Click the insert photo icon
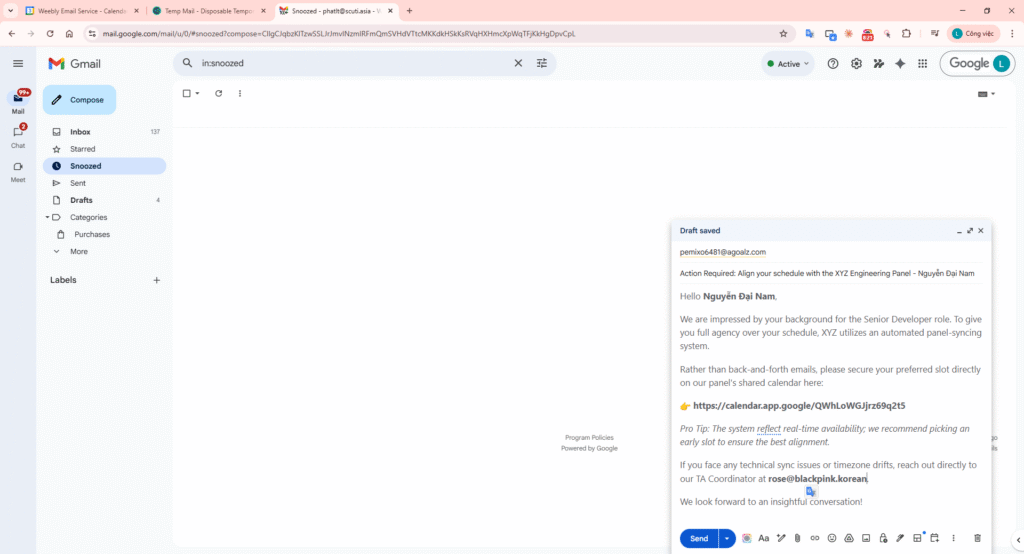 click(x=866, y=538)
